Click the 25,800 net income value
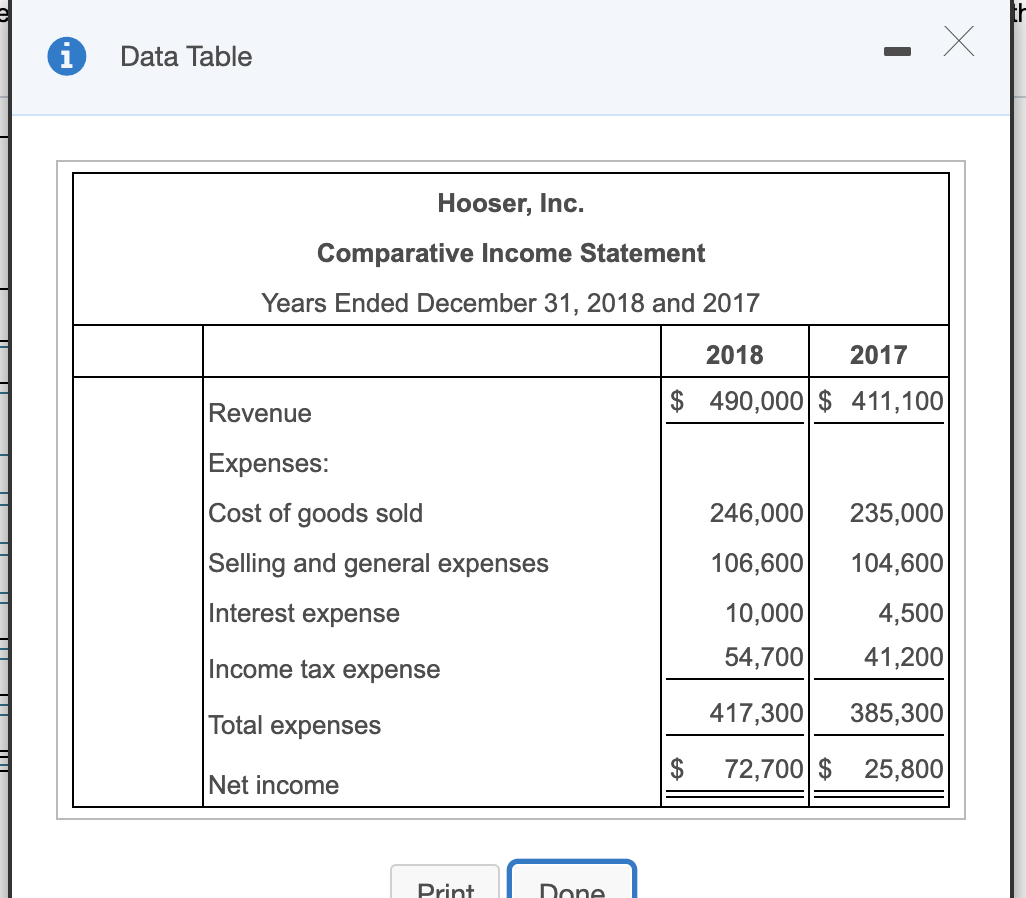 (x=904, y=769)
